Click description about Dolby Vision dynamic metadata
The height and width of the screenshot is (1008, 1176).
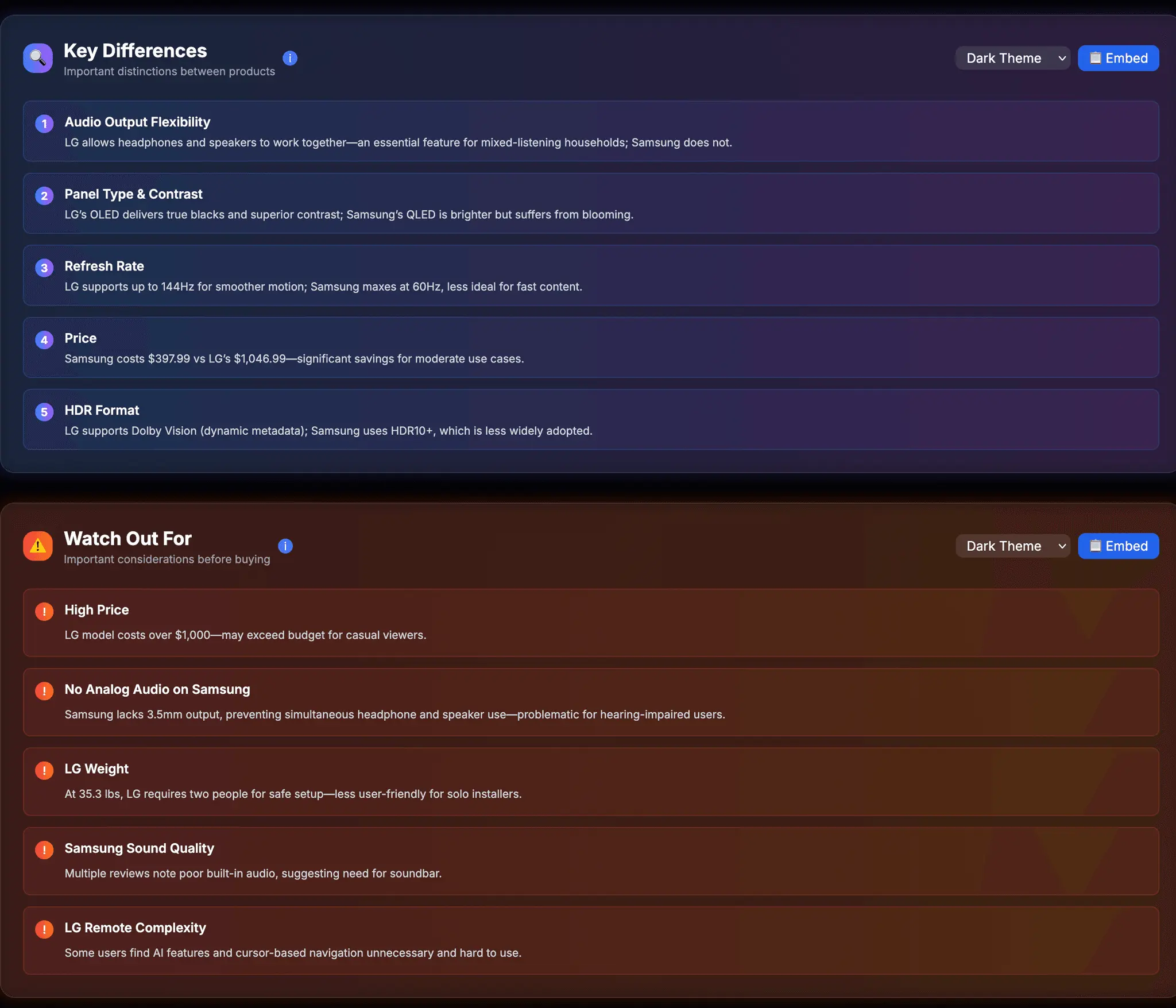[x=328, y=431]
